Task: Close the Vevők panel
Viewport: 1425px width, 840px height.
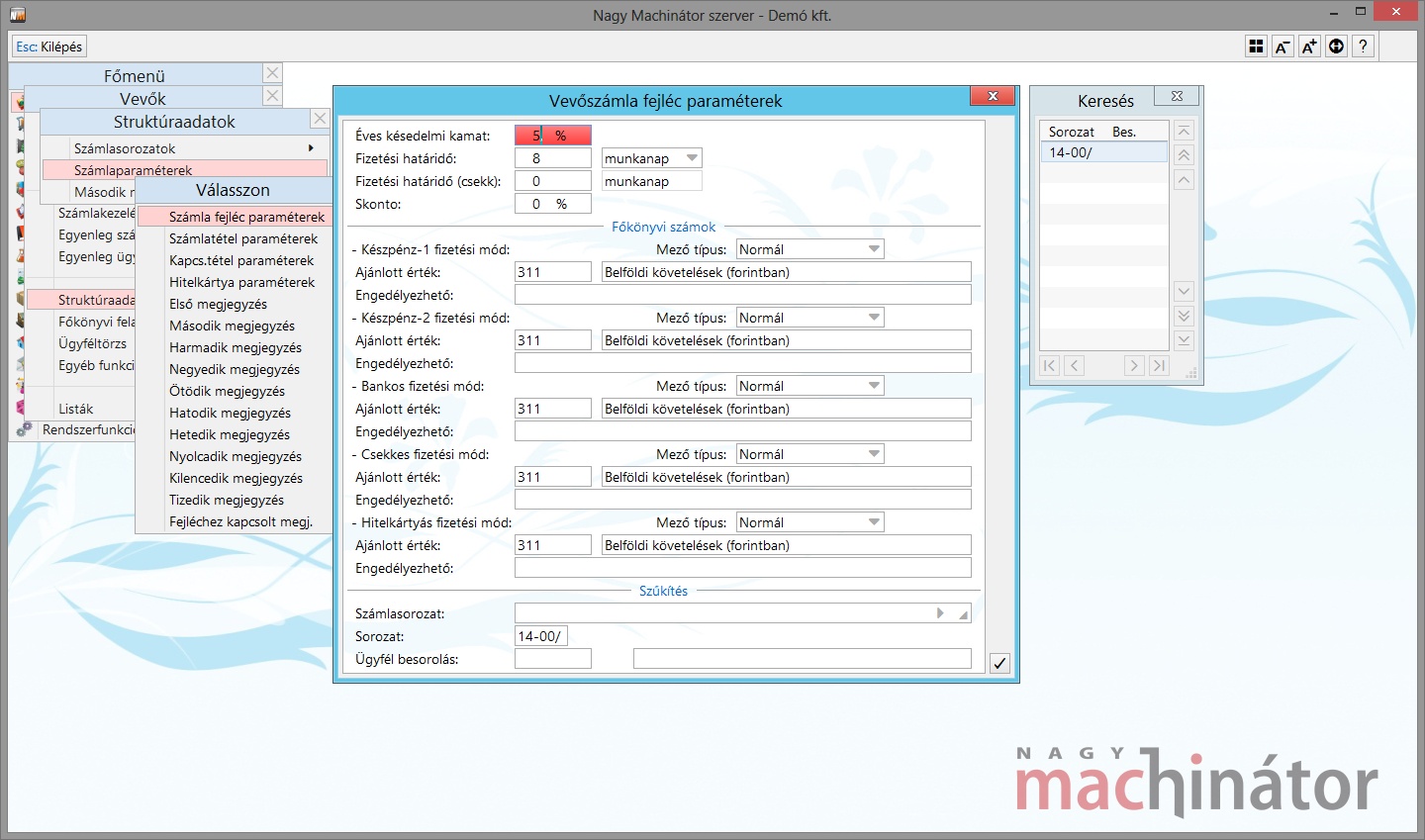Action: (272, 96)
